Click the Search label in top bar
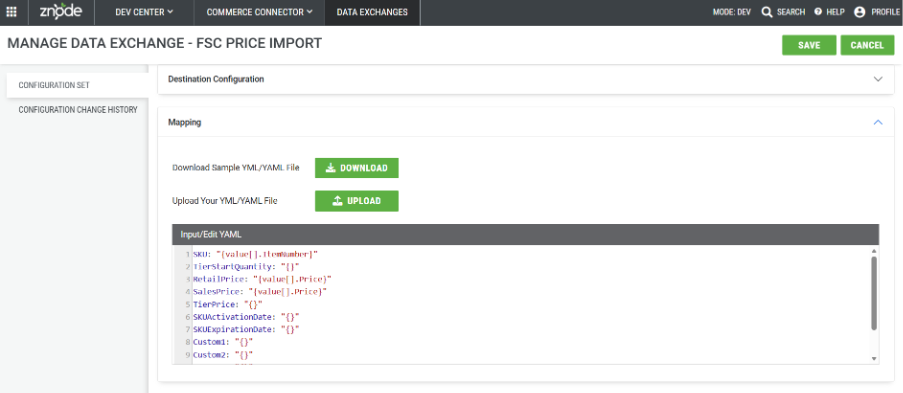The image size is (903, 393). pos(791,12)
